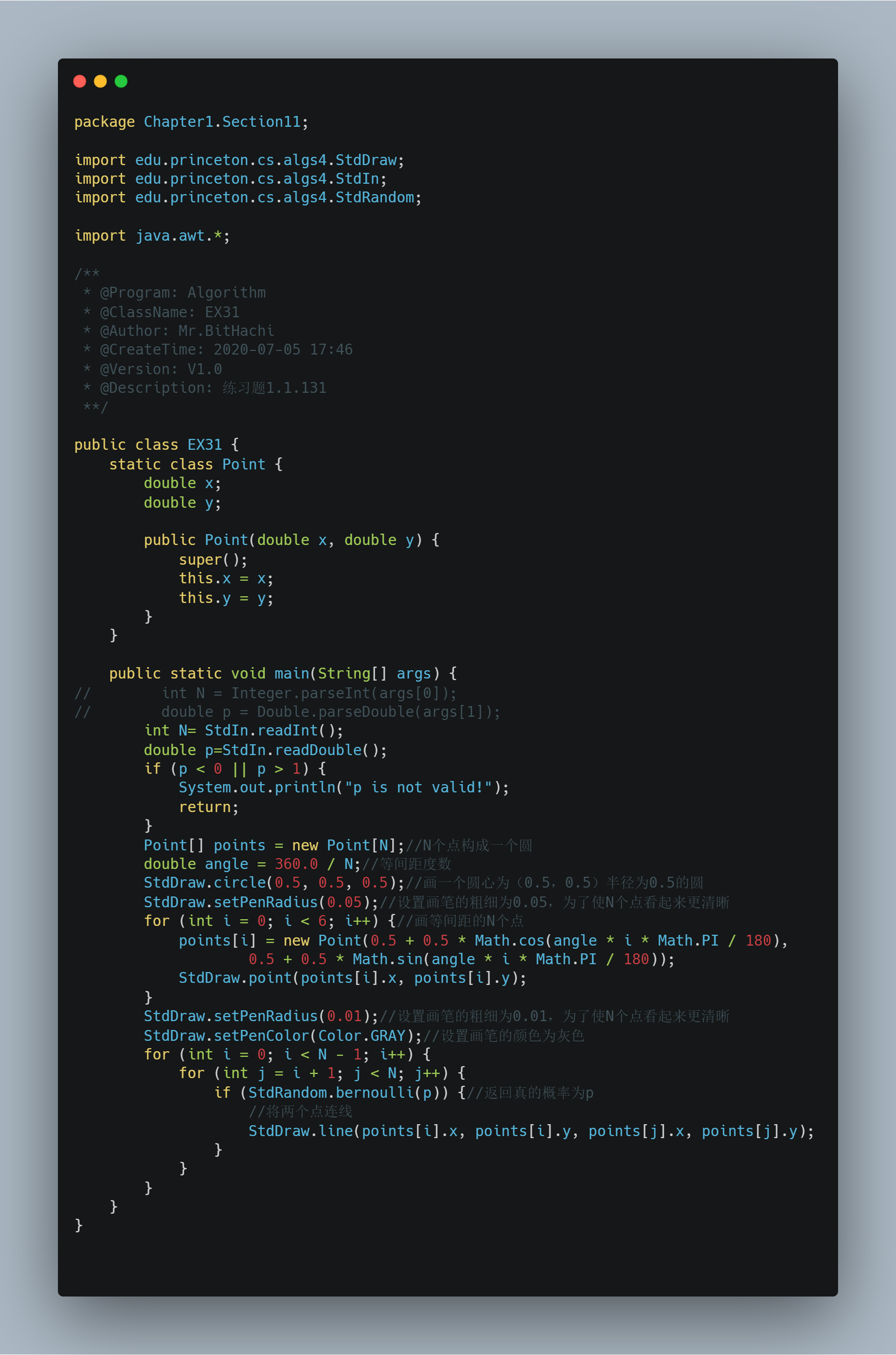Click the StdIn.readInt() line
This screenshot has width=896, height=1355.
coord(244,731)
